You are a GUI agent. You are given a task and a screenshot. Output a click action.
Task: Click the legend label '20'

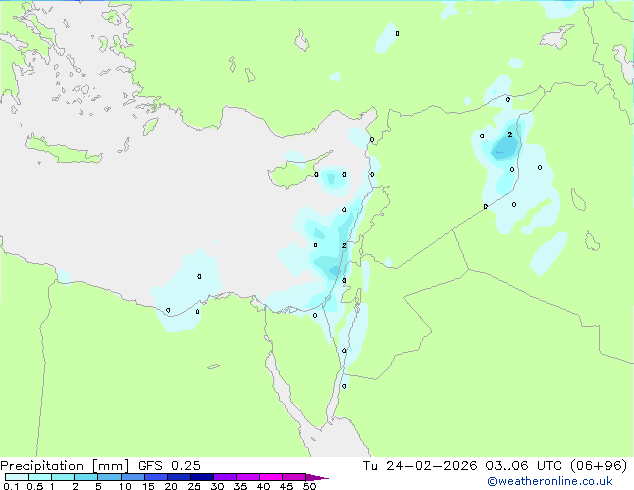tap(171, 486)
